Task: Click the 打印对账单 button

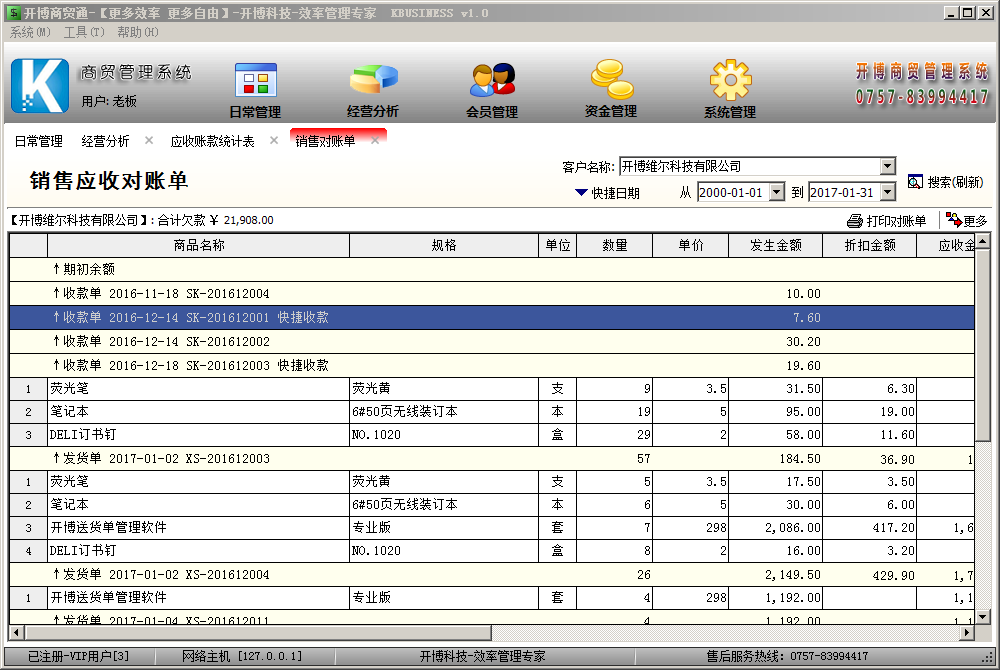Action: point(886,221)
